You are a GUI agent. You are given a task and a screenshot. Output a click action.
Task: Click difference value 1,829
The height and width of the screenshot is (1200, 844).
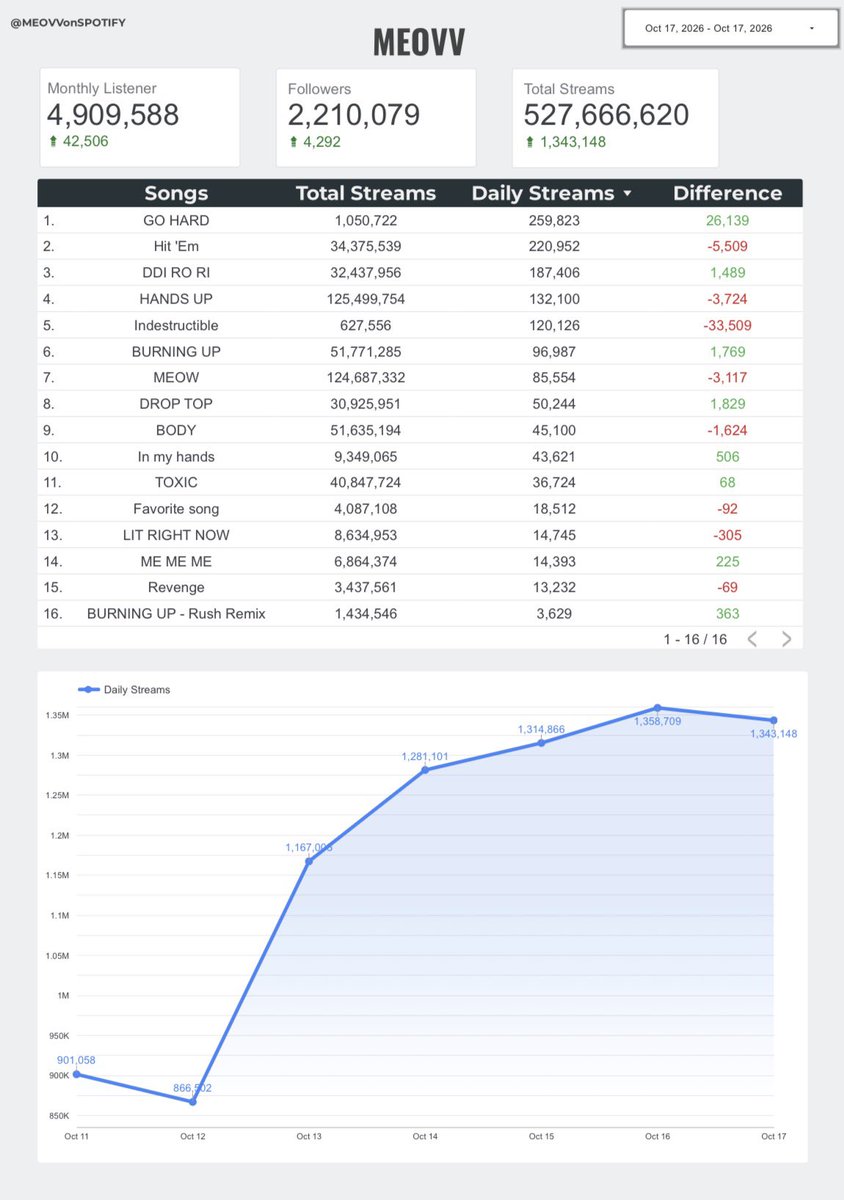click(727, 404)
